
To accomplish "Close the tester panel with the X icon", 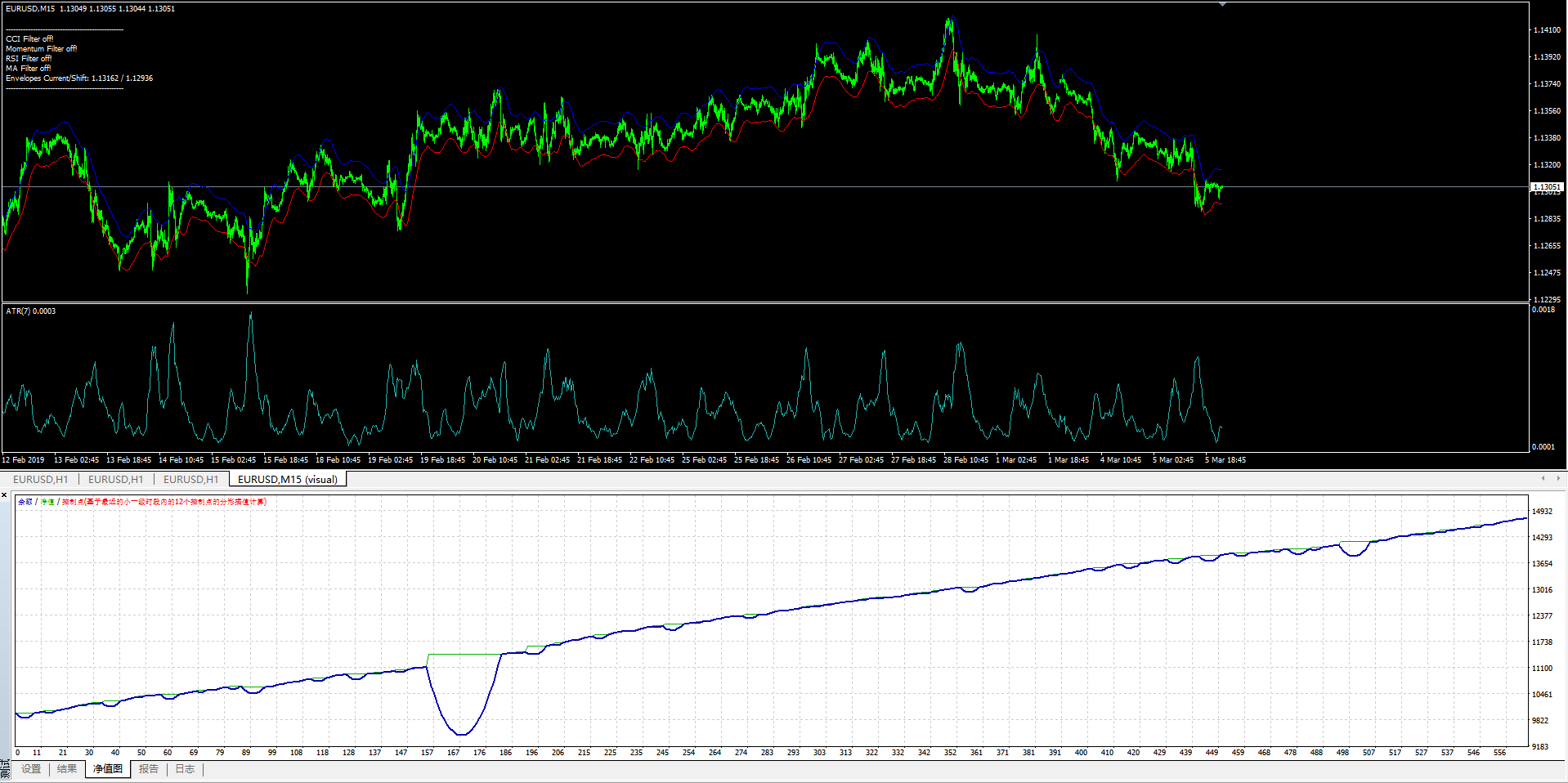I will point(4,495).
